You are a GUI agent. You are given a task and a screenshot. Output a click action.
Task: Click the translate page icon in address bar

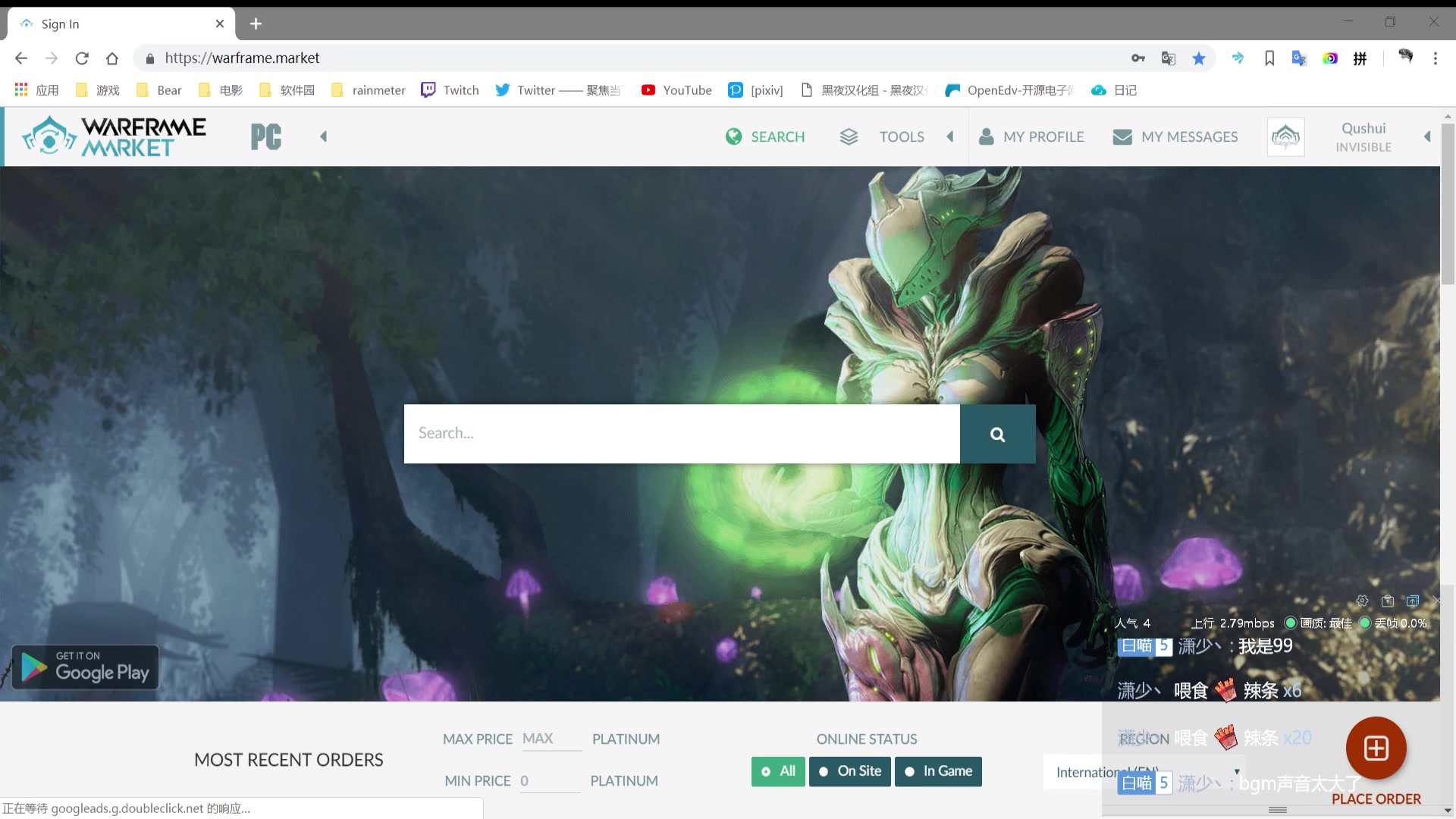pyautogui.click(x=1169, y=58)
